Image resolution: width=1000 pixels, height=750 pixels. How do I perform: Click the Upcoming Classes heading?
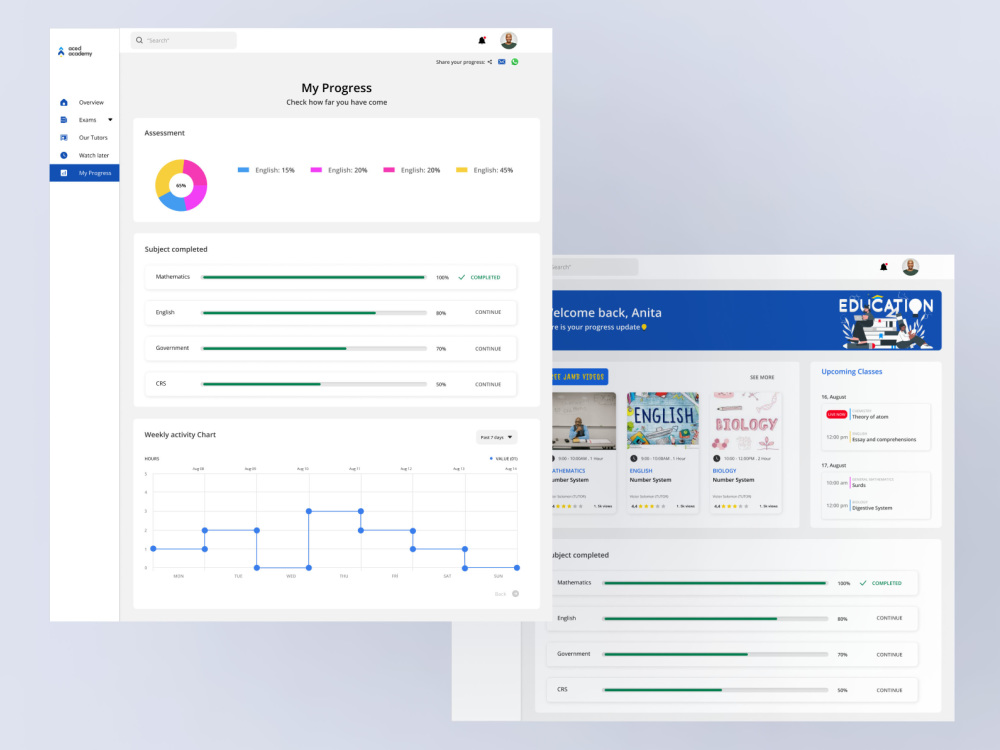(x=851, y=371)
